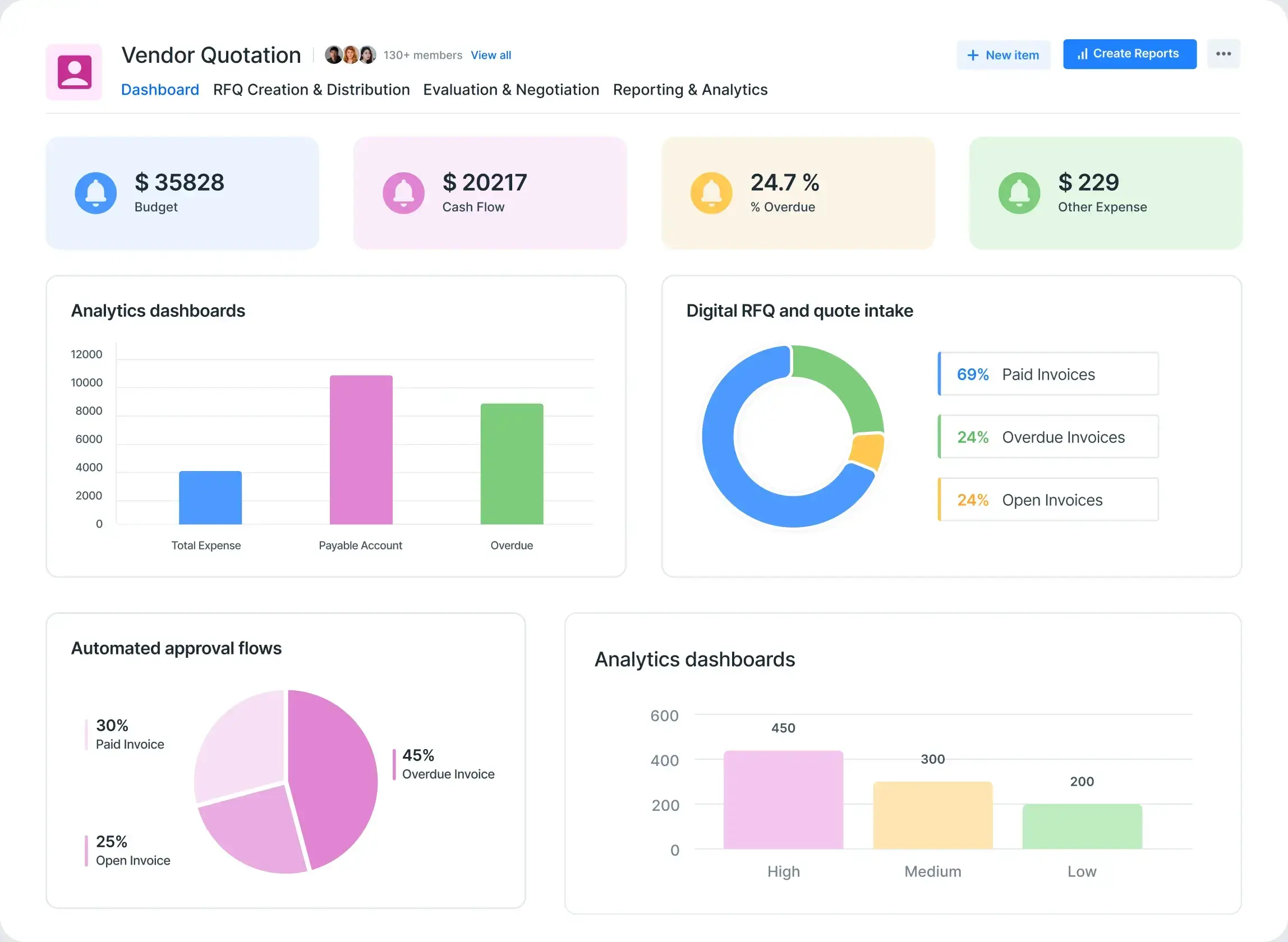
Task: Click the green Other Expense bell icon
Action: (1019, 193)
